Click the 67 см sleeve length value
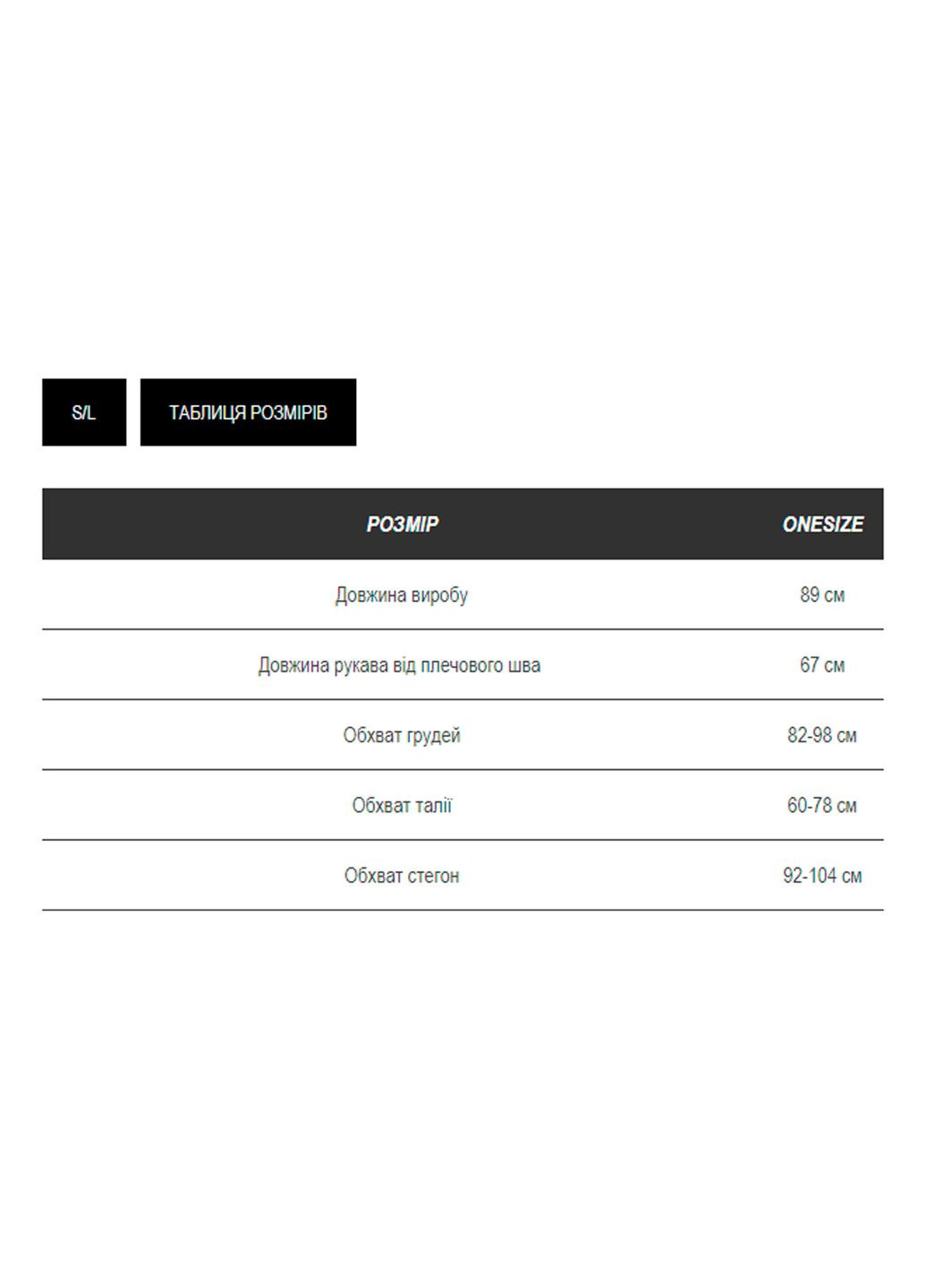926x1288 pixels. point(822,665)
